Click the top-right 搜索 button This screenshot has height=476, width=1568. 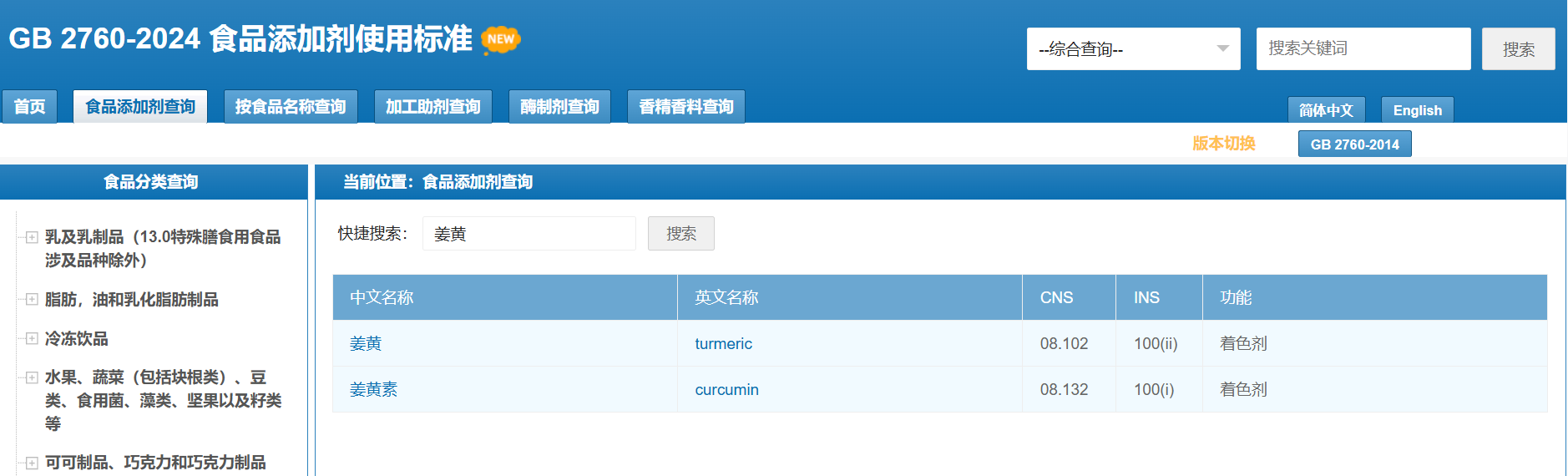1517,49
